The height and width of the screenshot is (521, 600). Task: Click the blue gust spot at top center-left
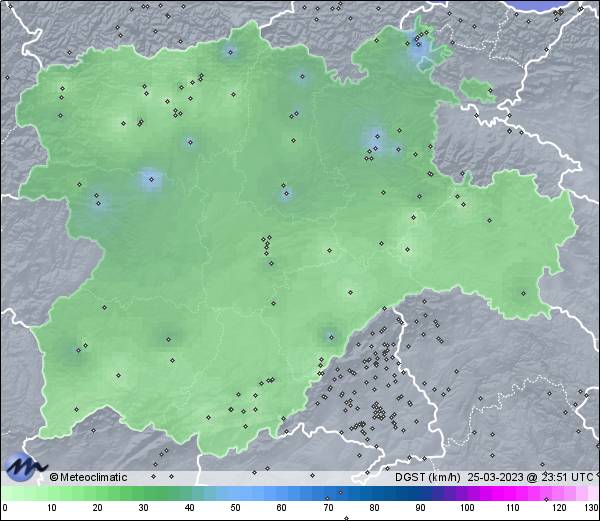(231, 51)
